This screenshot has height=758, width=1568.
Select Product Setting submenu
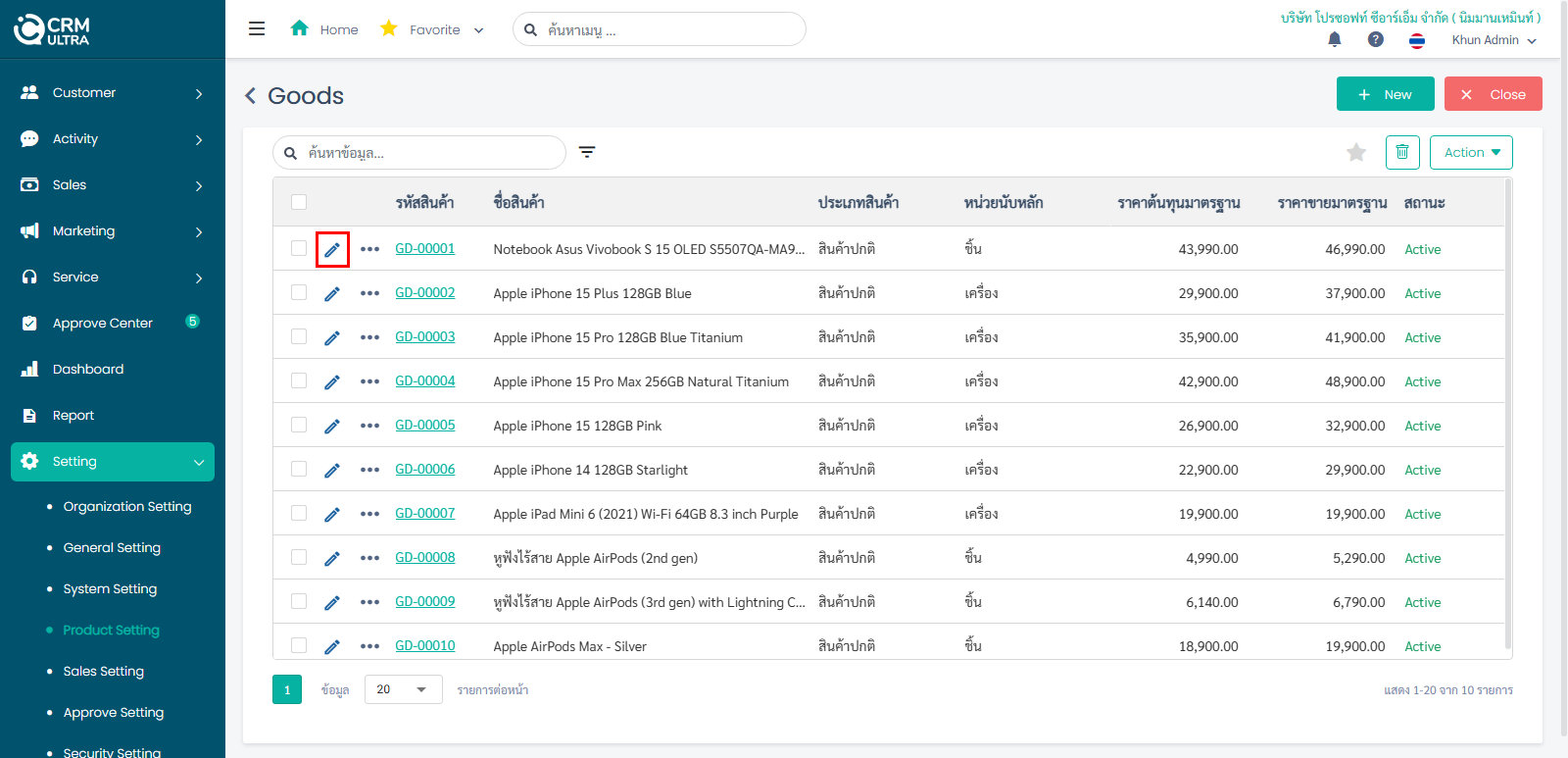tap(111, 630)
